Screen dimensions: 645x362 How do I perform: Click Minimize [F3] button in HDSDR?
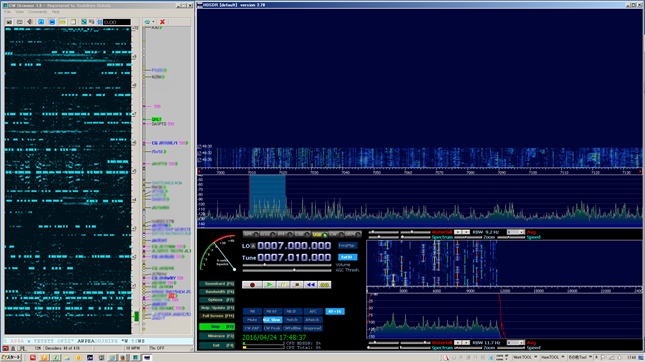click(x=217, y=336)
